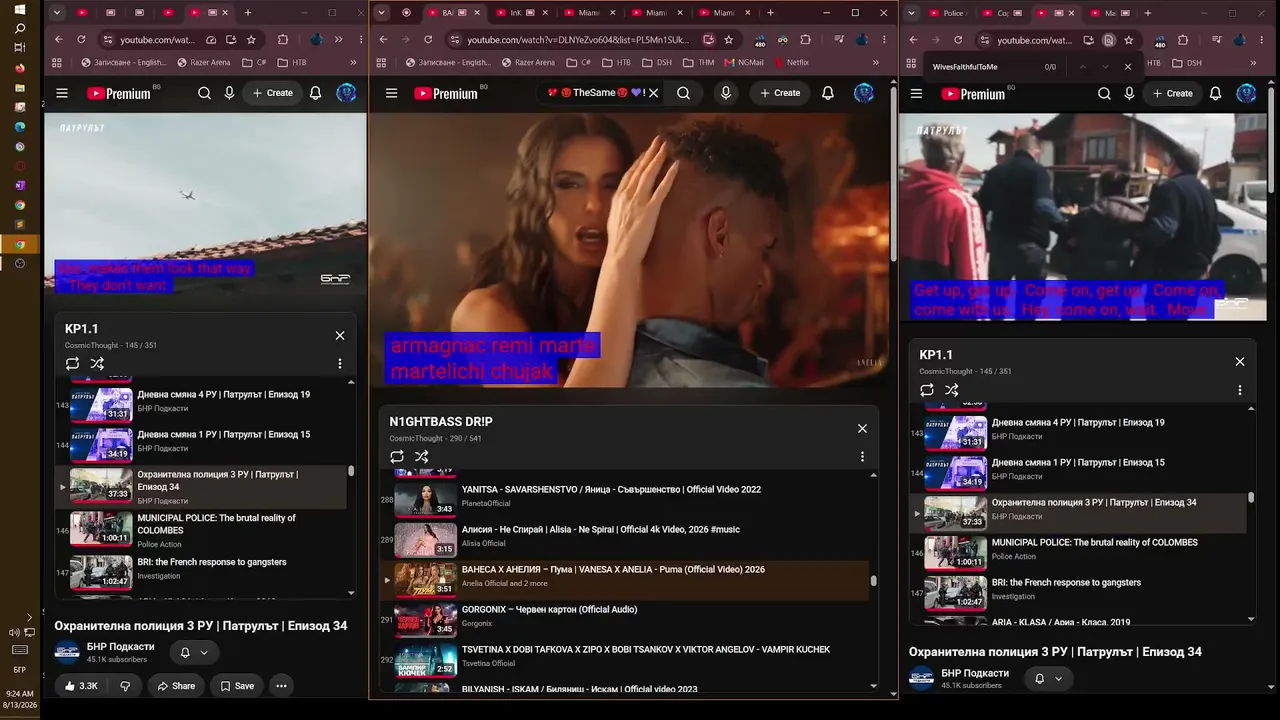Dislike the video in the left window

tap(125, 686)
